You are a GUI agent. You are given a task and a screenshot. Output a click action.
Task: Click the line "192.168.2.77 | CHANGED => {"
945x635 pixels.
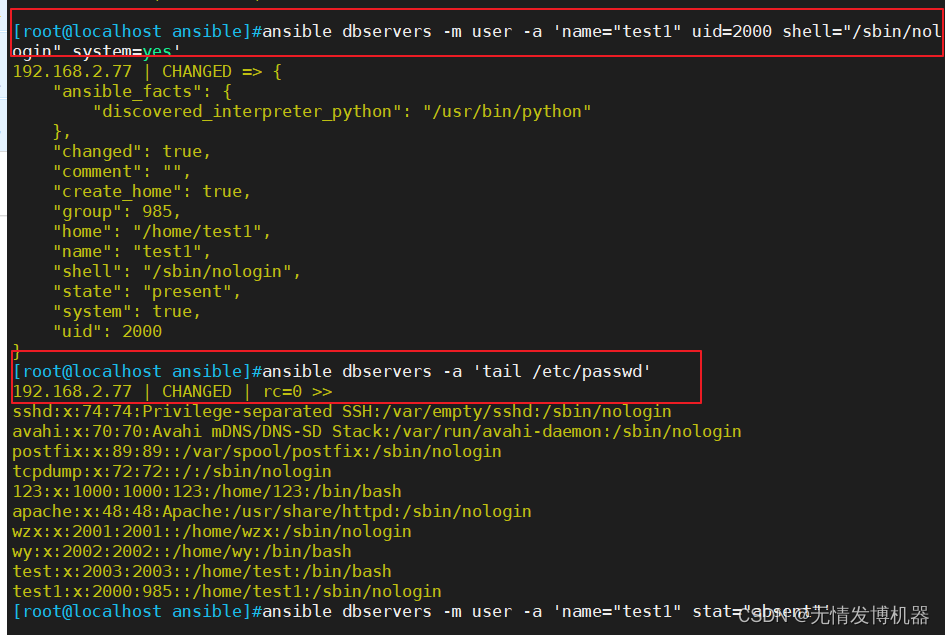(147, 72)
